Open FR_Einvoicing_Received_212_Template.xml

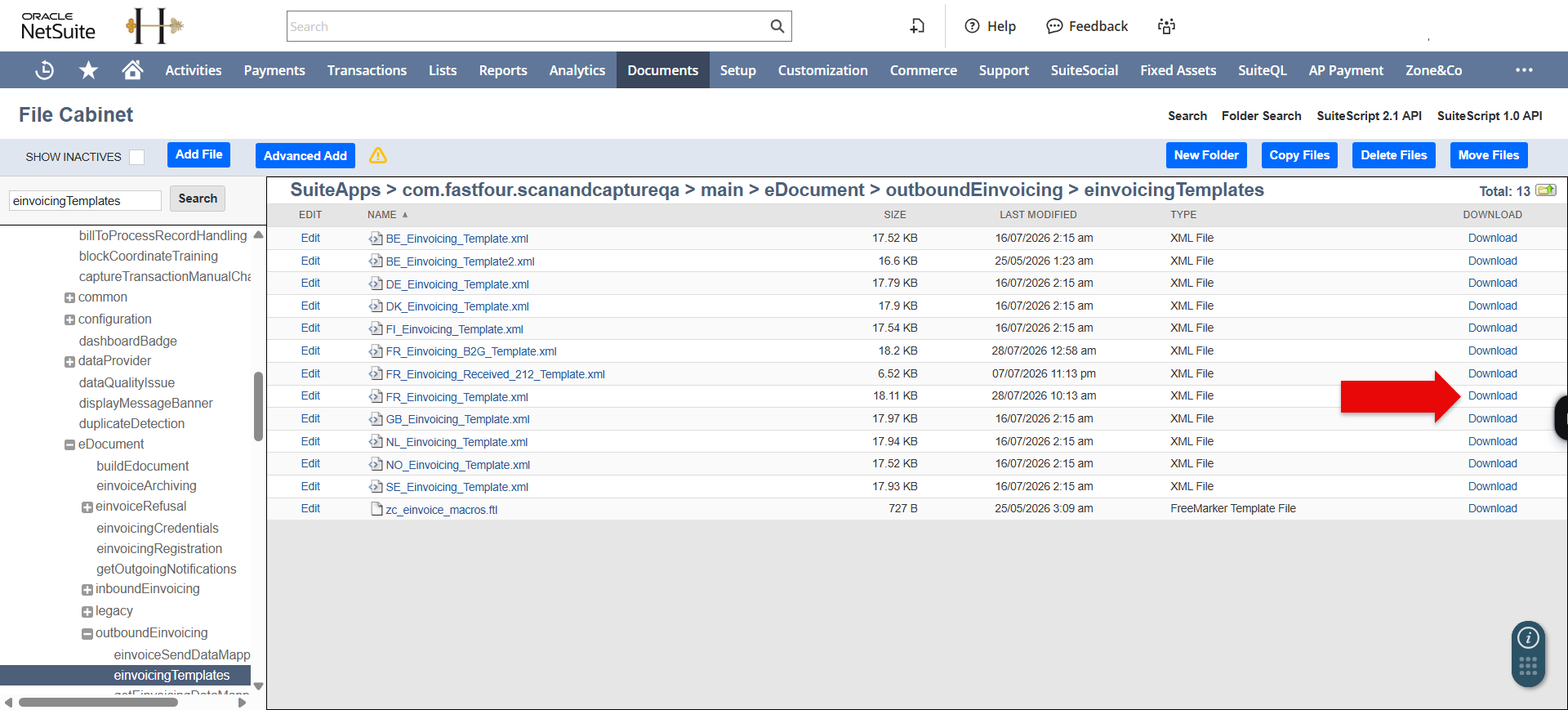[495, 374]
